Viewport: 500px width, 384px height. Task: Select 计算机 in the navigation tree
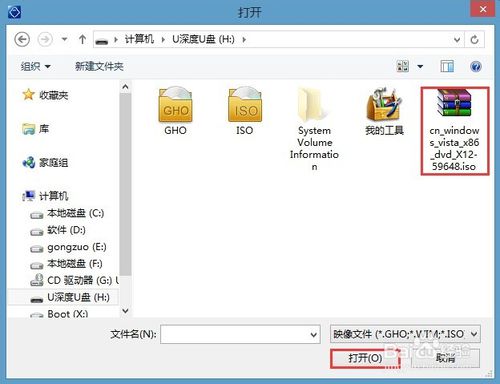45,196
